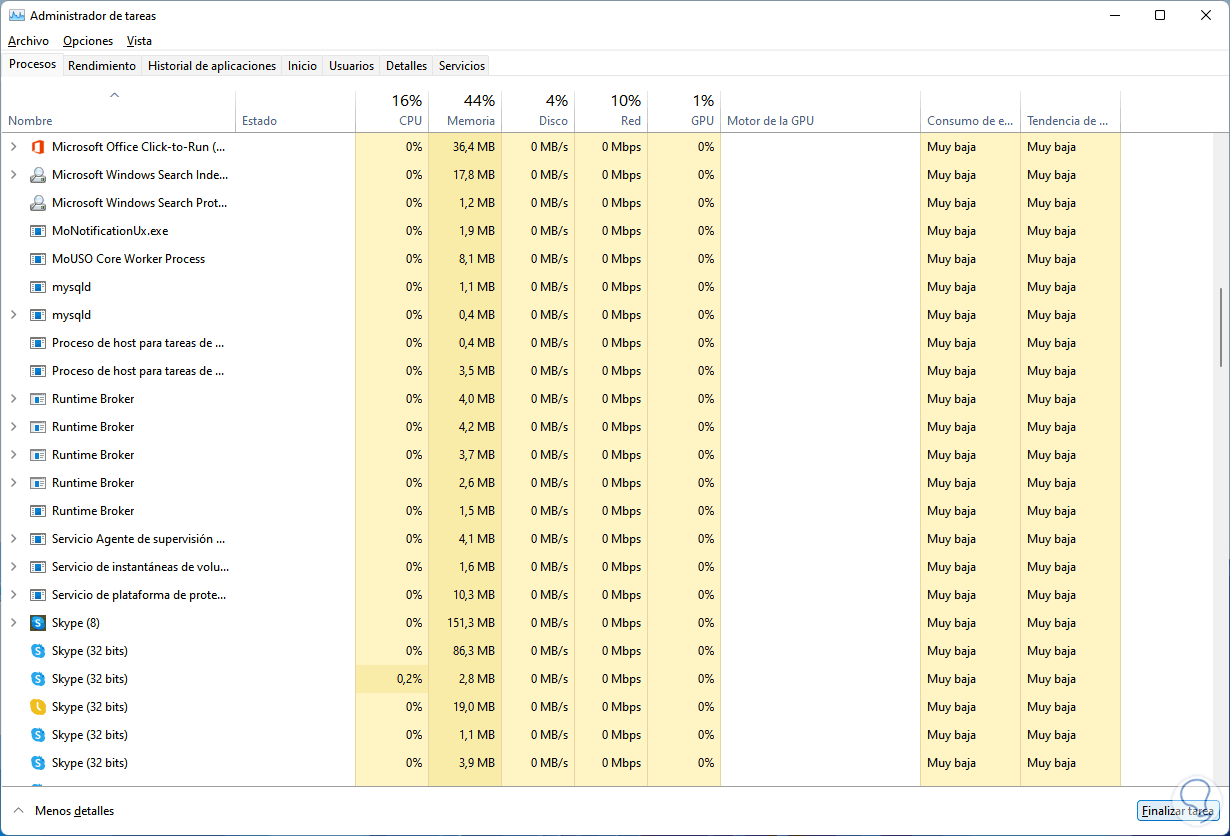Click the Skype (8) group app icon
Image resolution: width=1230 pixels, height=836 pixels.
(38, 623)
